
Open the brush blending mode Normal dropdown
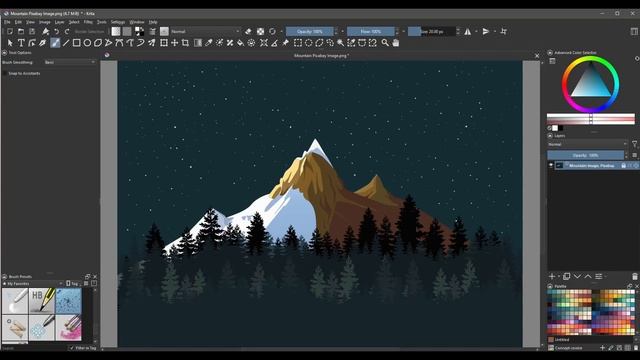point(205,31)
